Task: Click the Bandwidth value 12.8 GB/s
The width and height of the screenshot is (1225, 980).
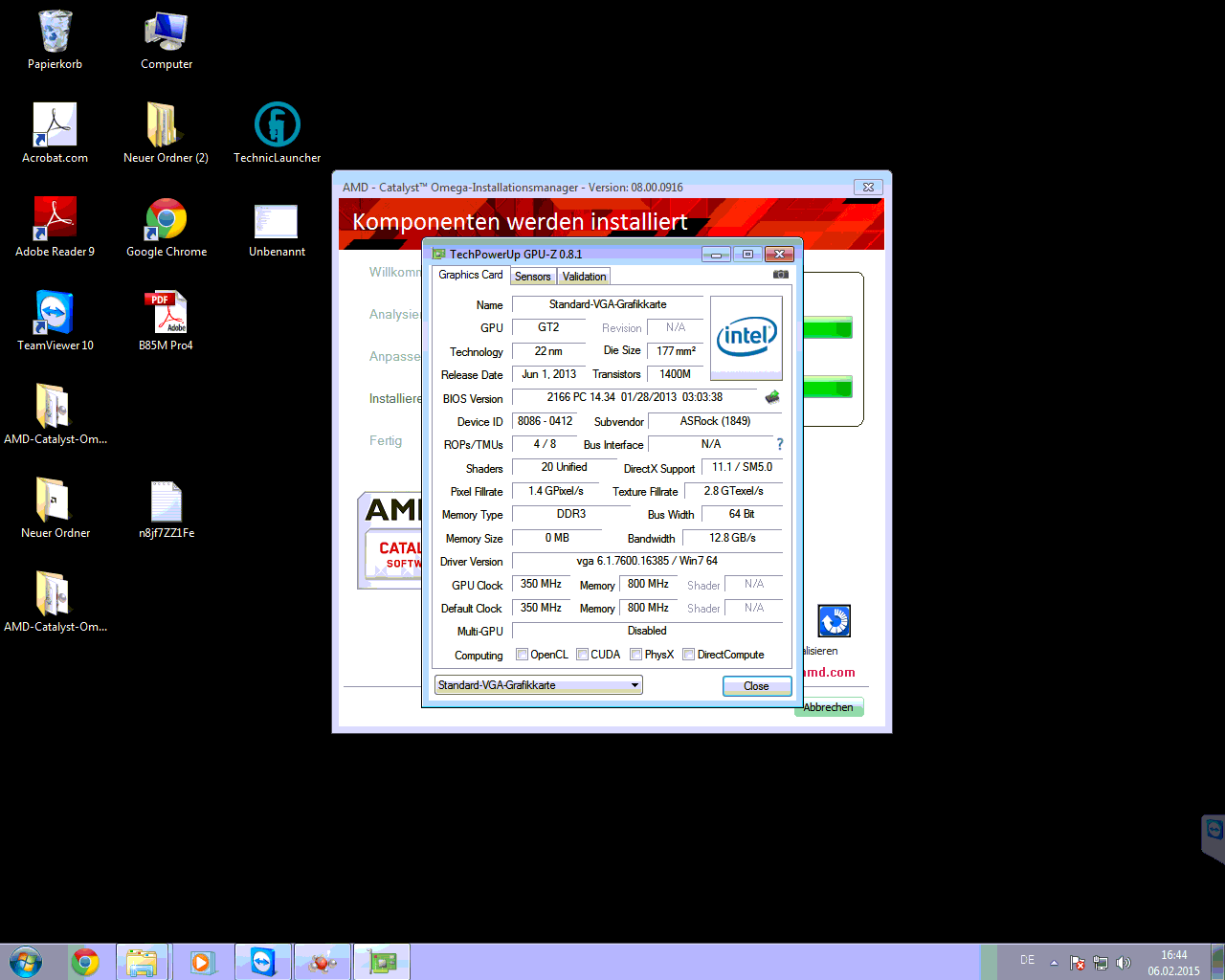Action: [x=732, y=538]
